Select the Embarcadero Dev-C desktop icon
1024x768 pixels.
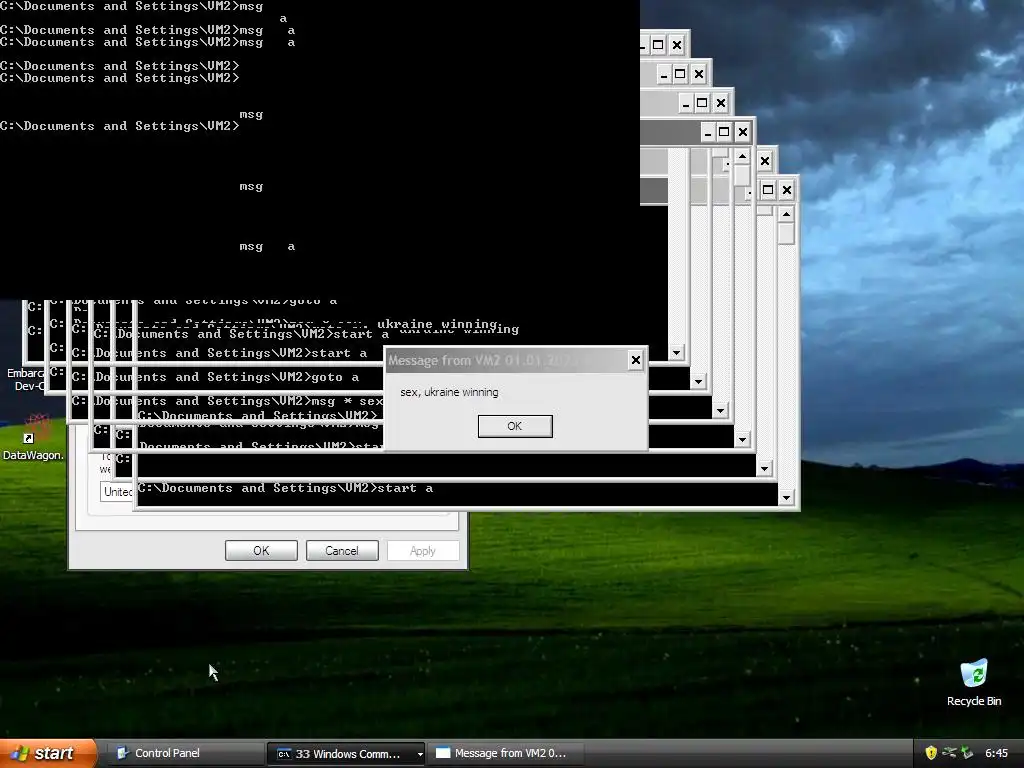25,379
